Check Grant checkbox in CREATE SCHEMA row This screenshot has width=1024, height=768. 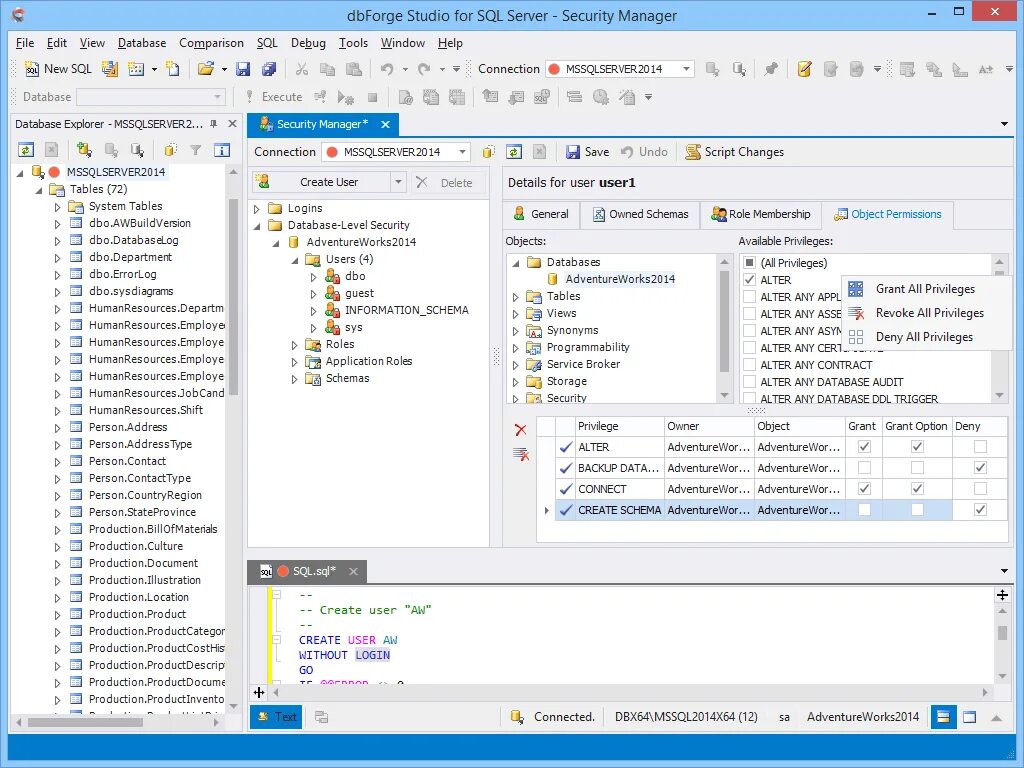(x=864, y=509)
